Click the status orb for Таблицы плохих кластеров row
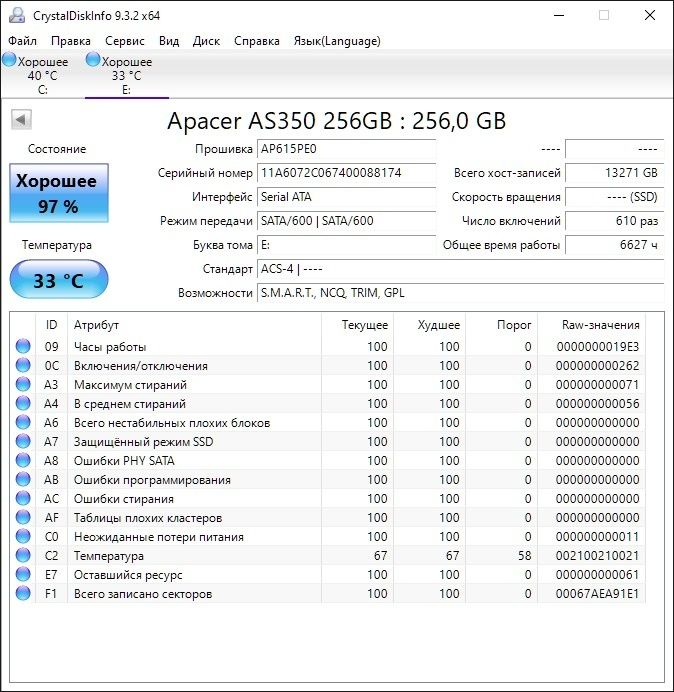Screen dimensions: 674x692 (x=23, y=517)
